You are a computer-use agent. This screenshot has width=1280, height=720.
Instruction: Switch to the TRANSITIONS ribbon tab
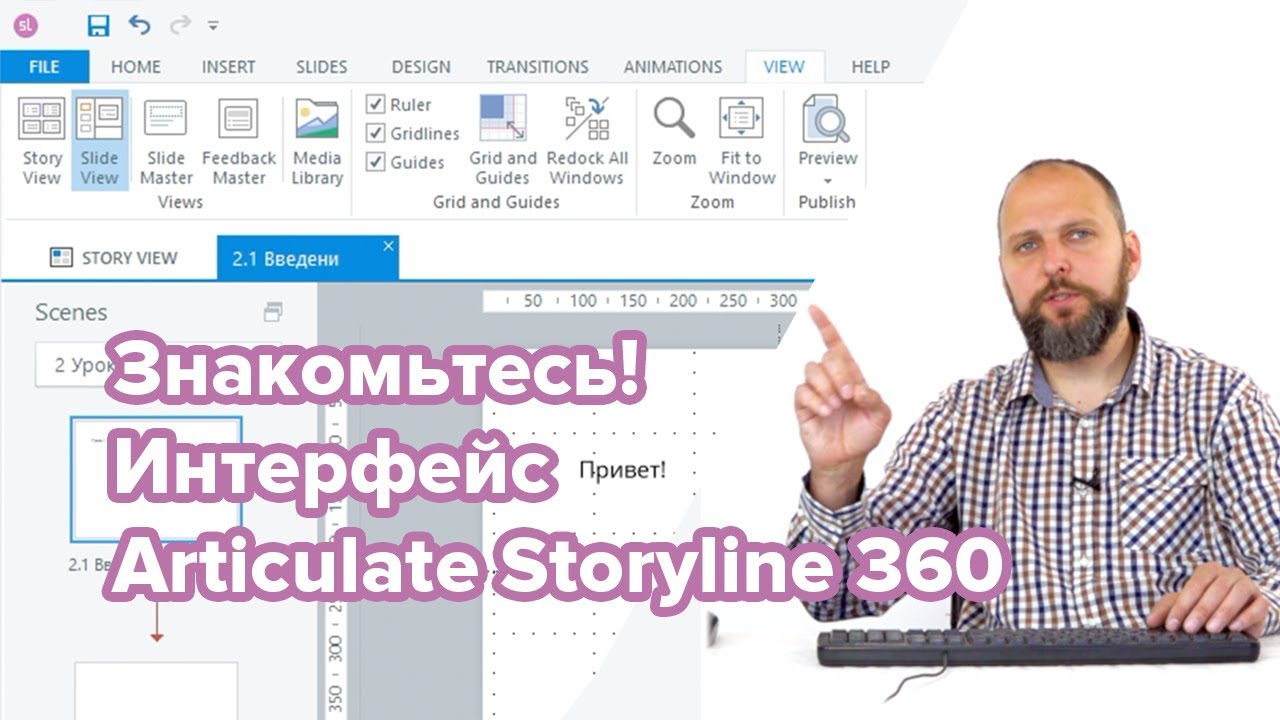(x=538, y=67)
